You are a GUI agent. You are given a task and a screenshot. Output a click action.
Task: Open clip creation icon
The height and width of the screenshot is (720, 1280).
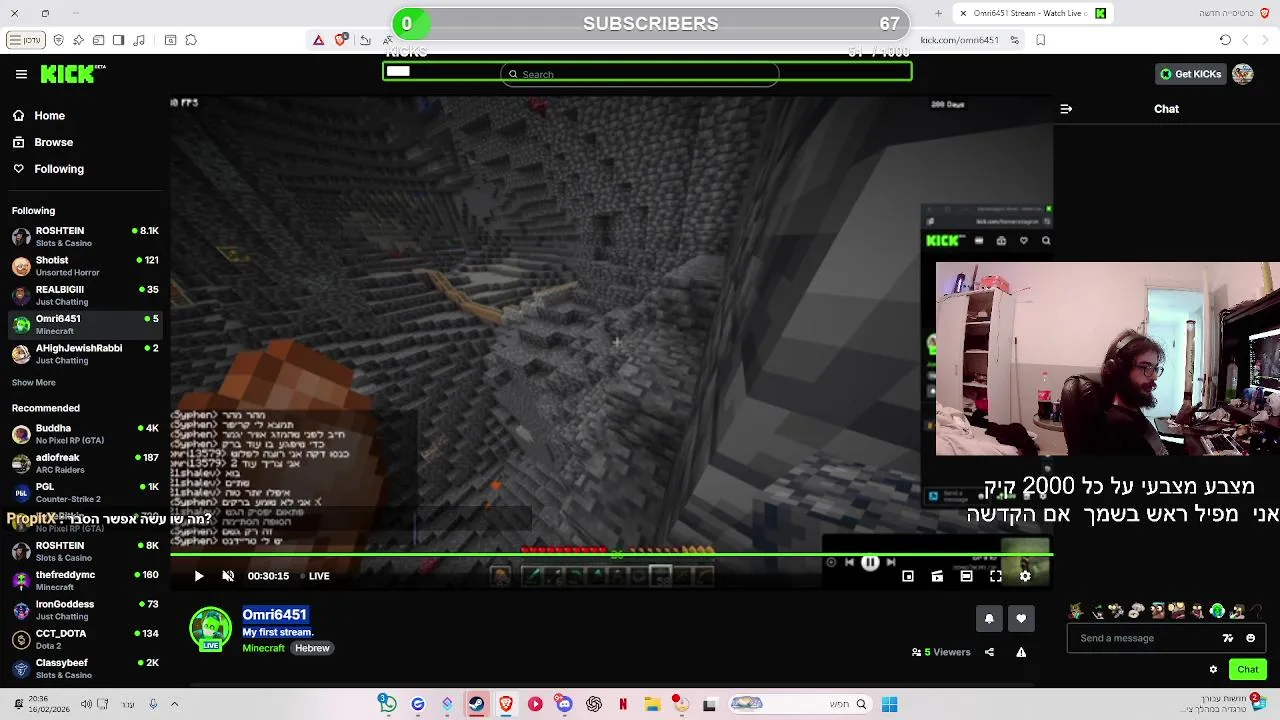[x=937, y=576]
